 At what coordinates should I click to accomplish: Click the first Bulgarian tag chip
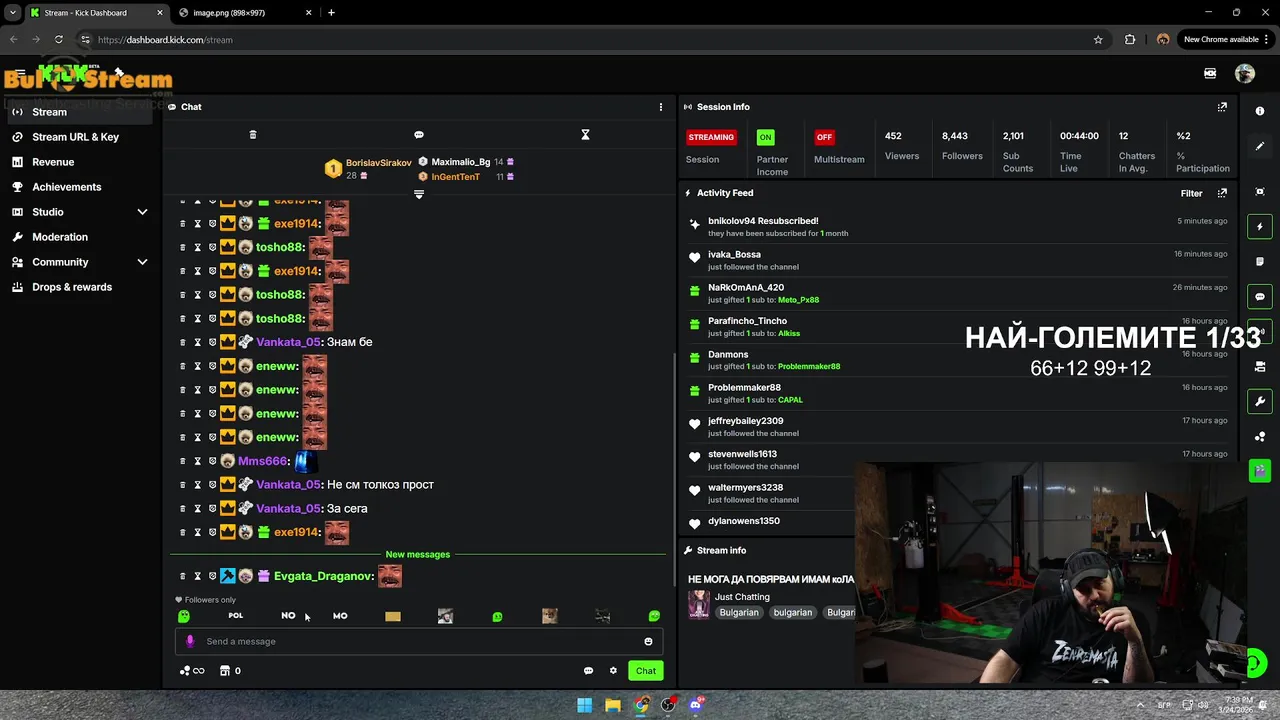pyautogui.click(x=739, y=612)
